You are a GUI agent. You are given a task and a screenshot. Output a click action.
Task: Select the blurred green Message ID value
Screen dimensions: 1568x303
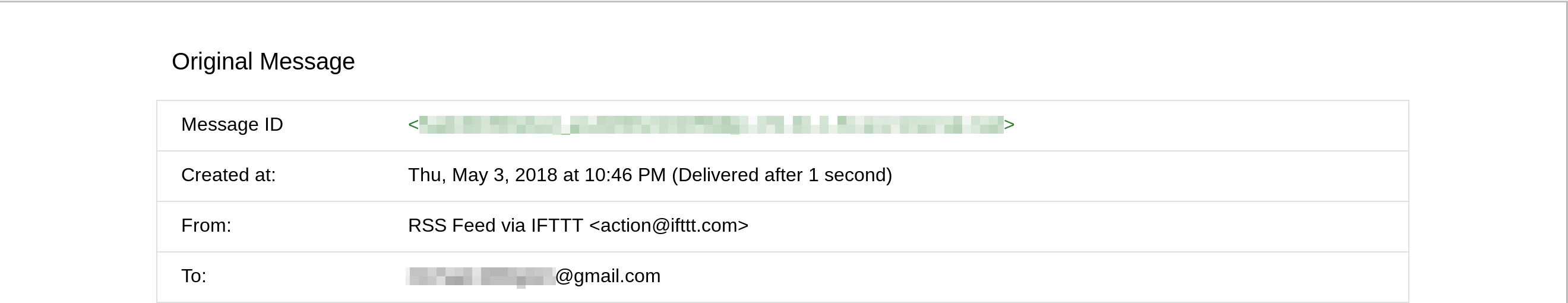pos(711,125)
